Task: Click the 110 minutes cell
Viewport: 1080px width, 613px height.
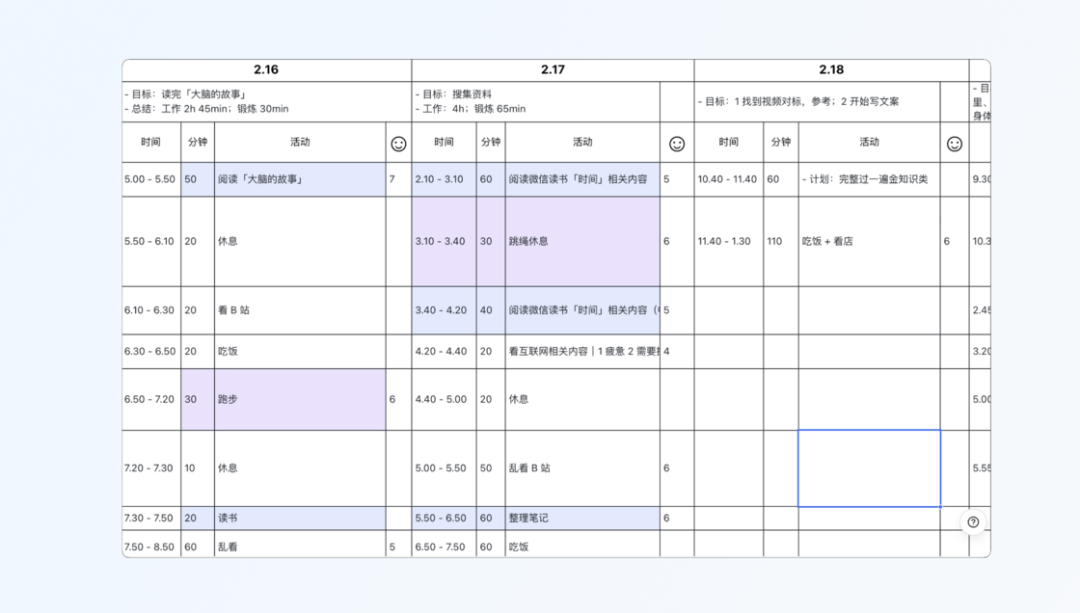Action: 780,241
